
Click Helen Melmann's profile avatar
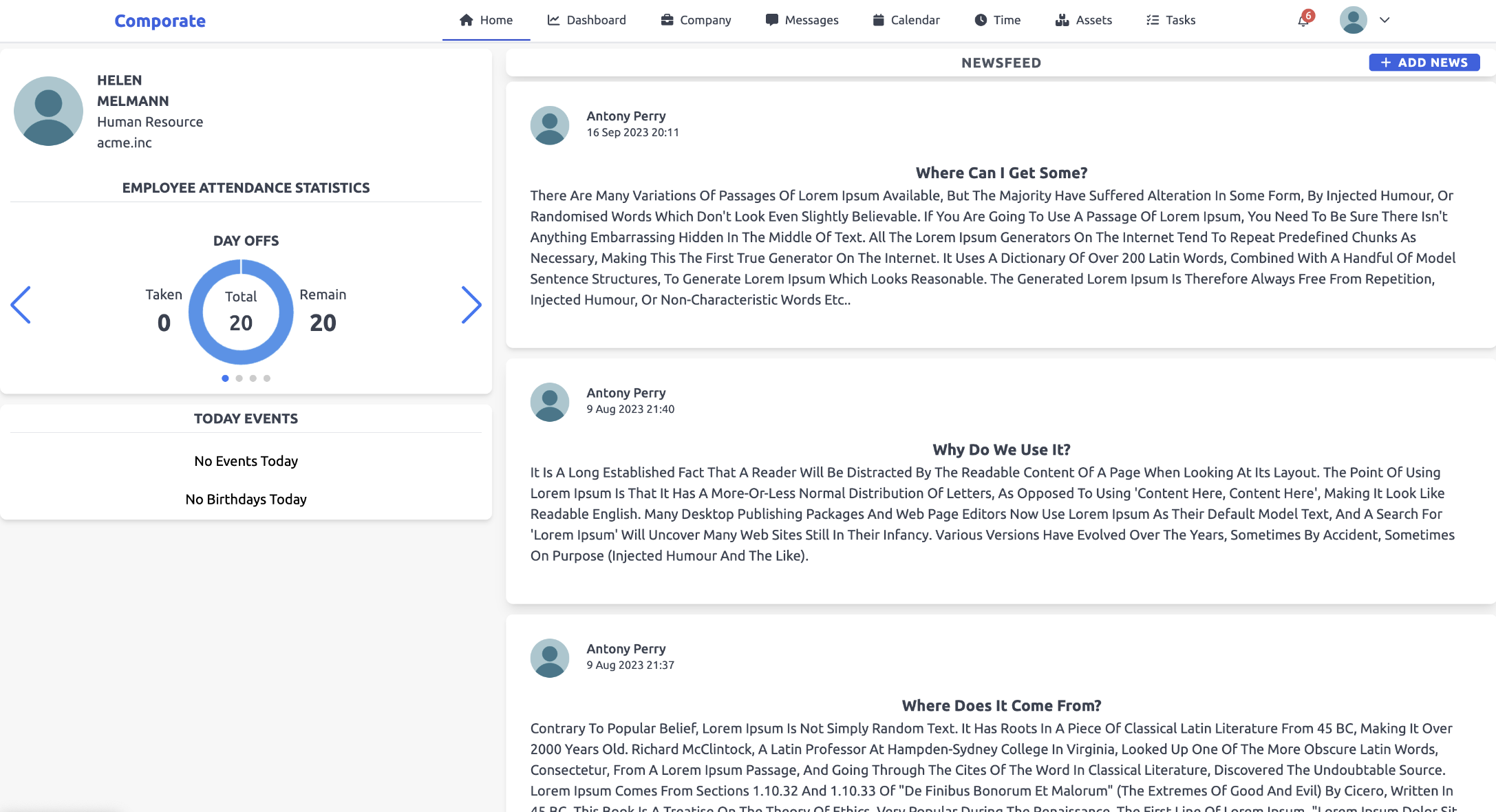[x=48, y=111]
